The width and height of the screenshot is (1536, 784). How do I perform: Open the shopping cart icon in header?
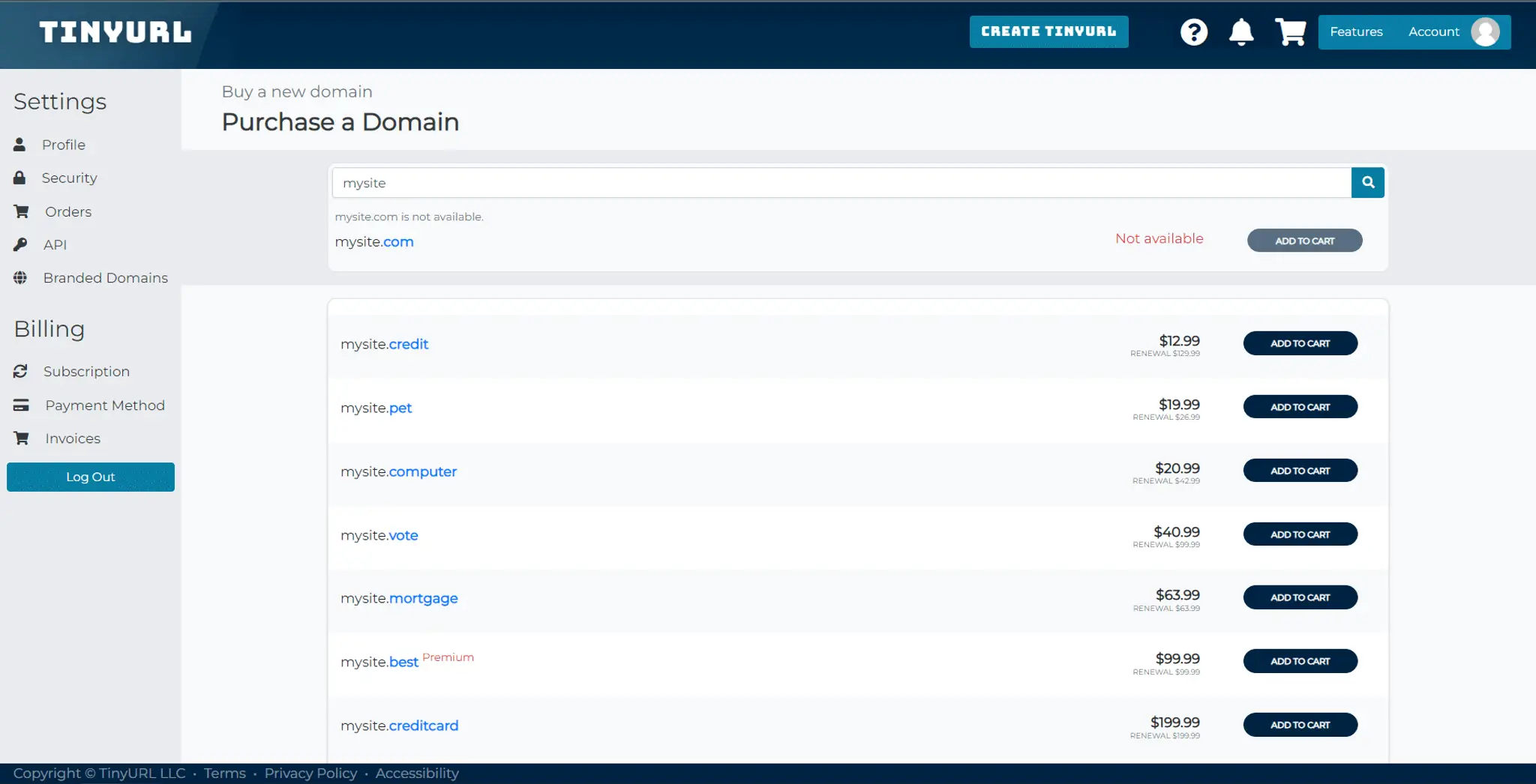(x=1290, y=32)
